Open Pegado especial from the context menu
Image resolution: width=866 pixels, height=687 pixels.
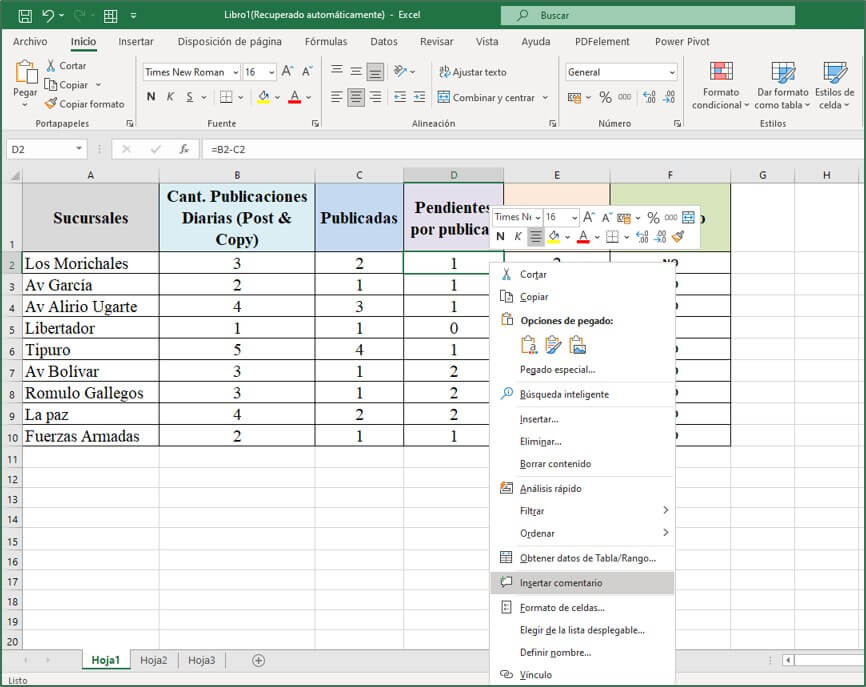coord(555,371)
